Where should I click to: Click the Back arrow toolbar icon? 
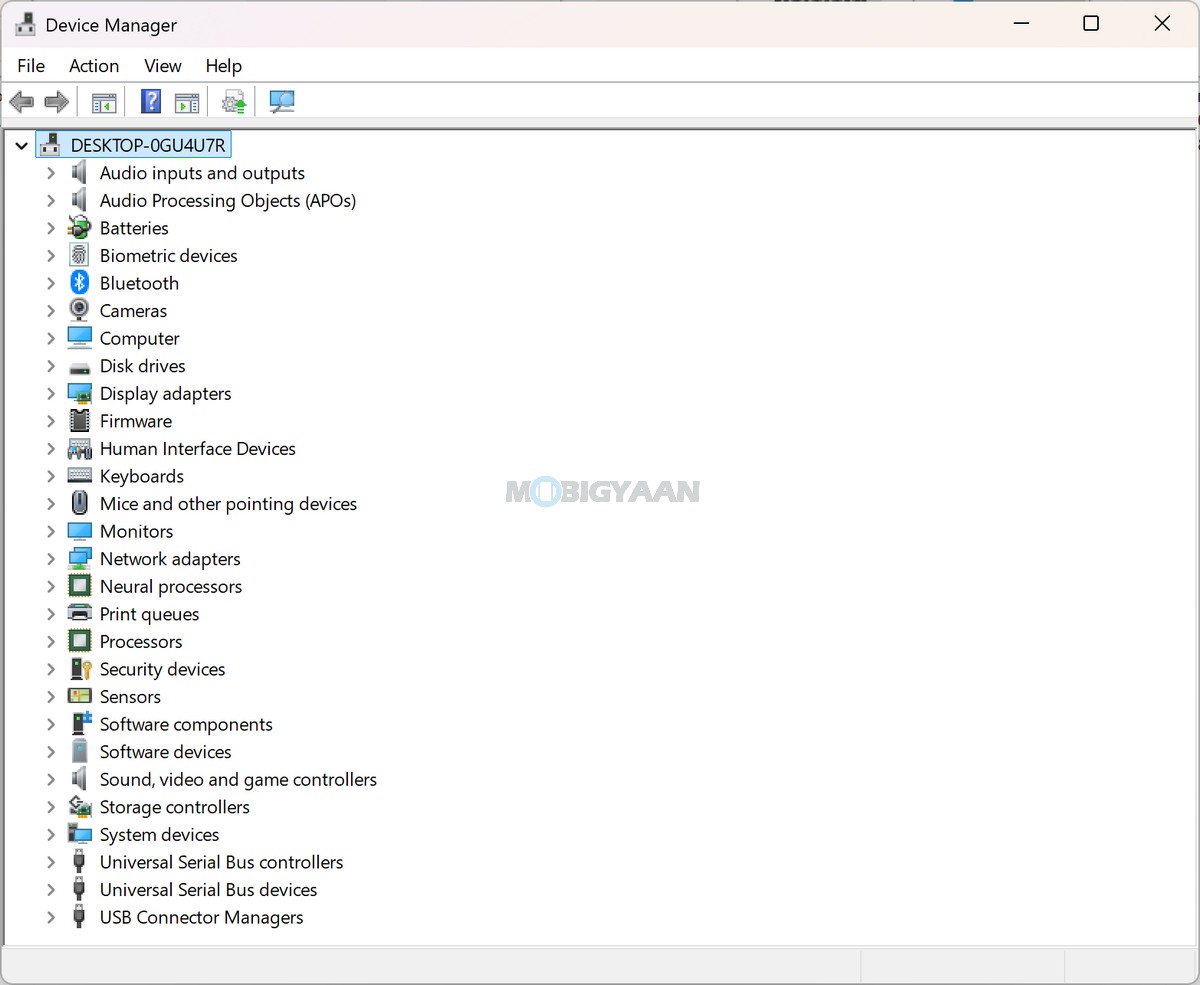pos(21,102)
